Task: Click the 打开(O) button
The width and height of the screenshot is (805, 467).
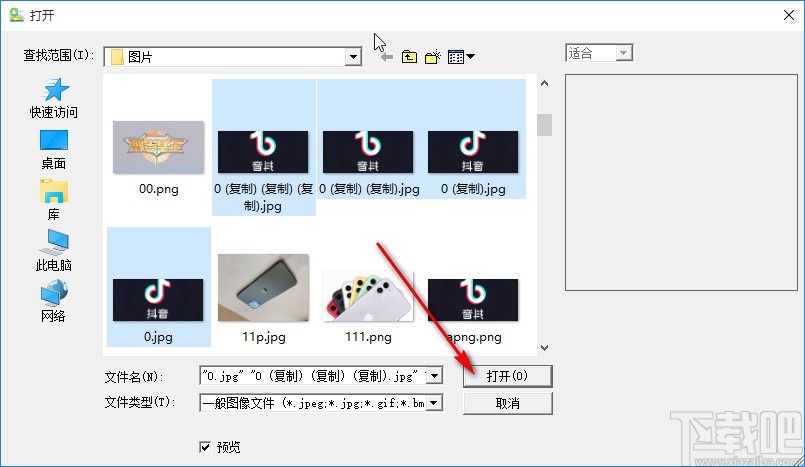Action: 507,376
